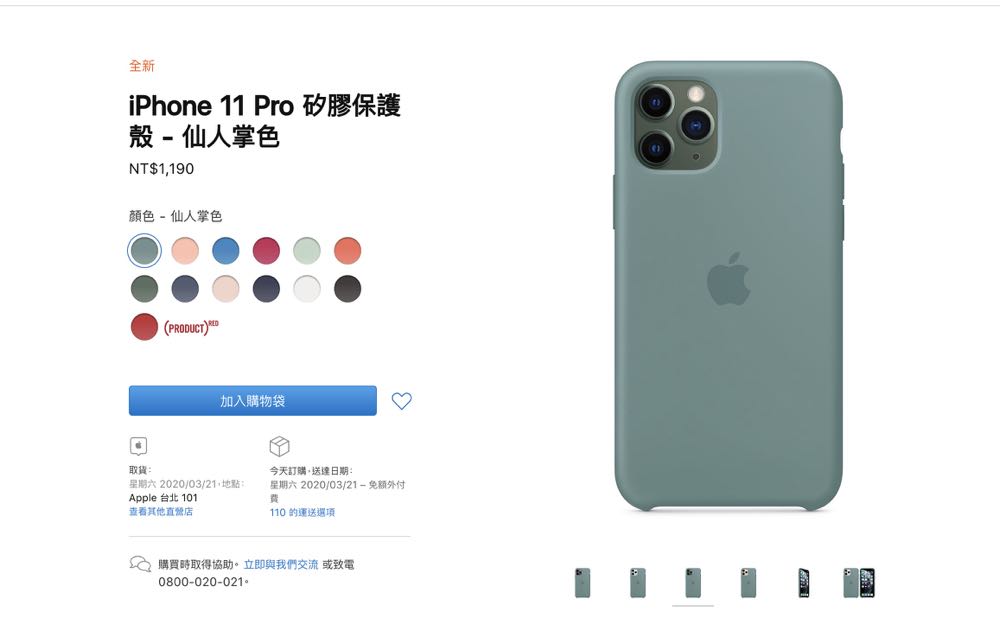1000x625 pixels.
Task: Open 立即與我們交流 chat link
Action: click(x=281, y=564)
